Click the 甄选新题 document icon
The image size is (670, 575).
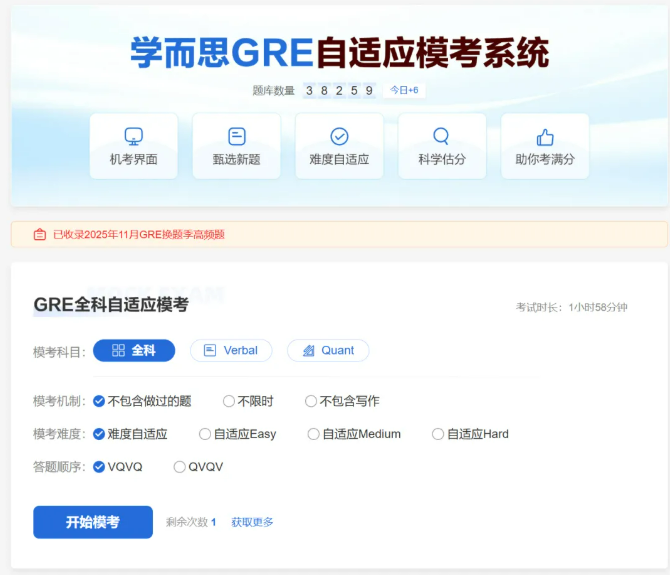tap(236, 136)
